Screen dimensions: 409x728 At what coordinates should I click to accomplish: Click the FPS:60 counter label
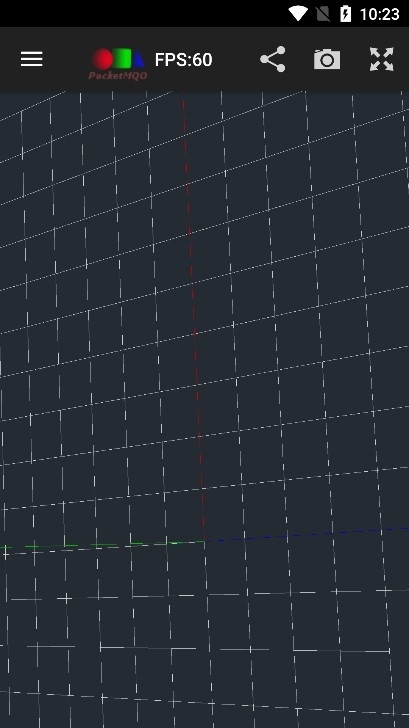pos(183,59)
